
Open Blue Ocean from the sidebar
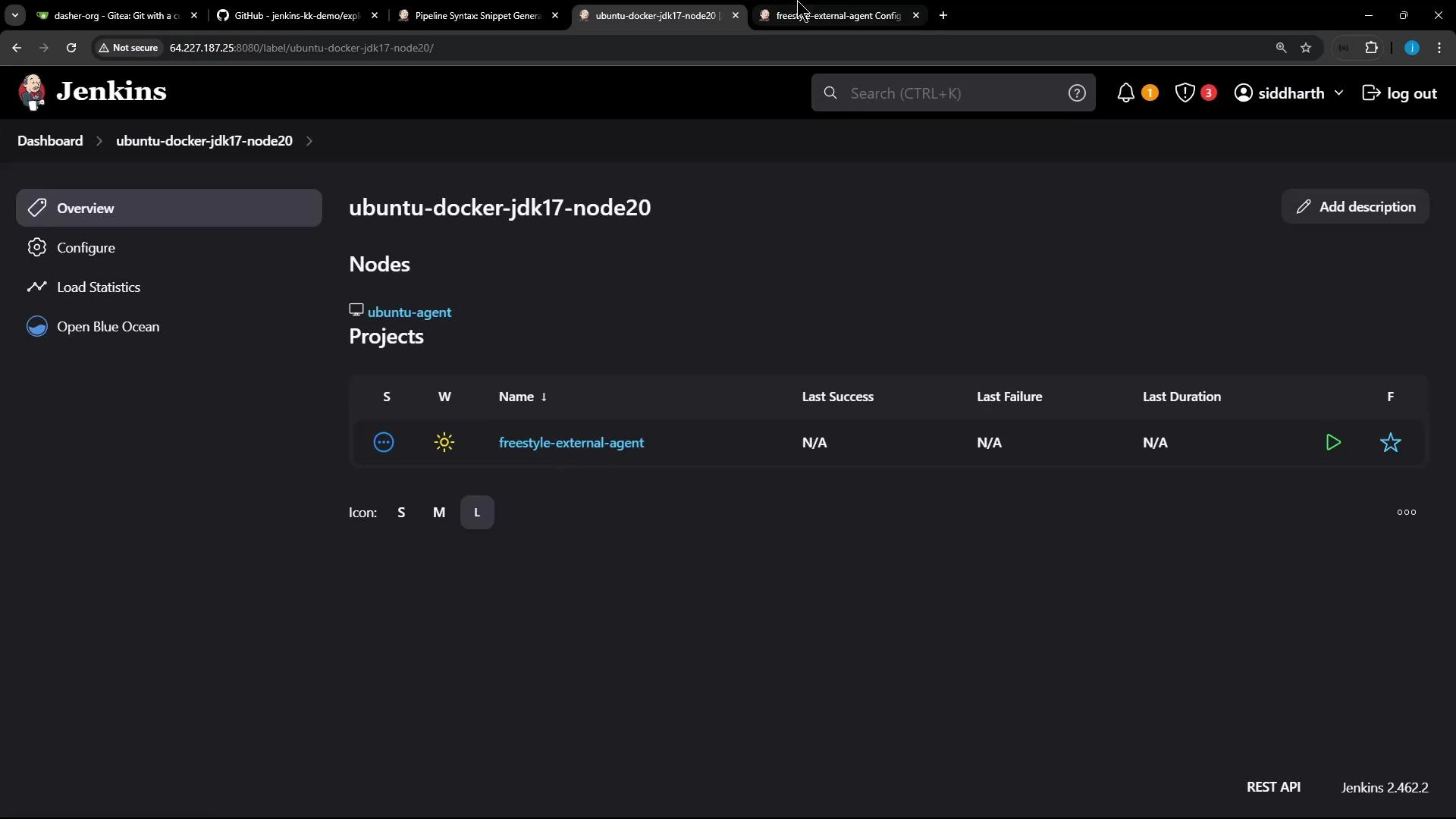[37, 327]
